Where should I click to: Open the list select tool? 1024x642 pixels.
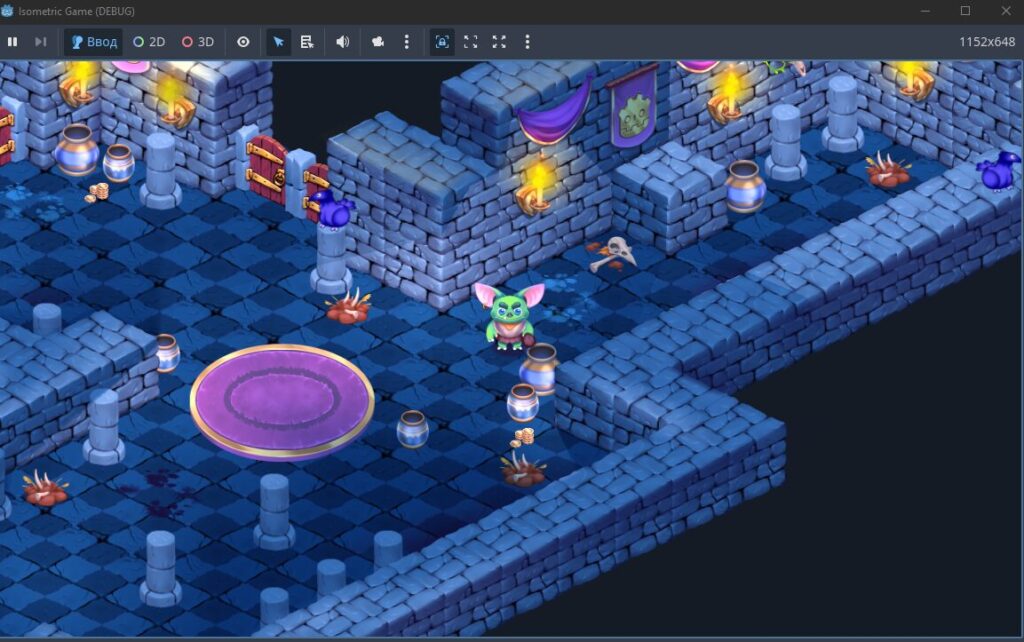click(x=307, y=42)
